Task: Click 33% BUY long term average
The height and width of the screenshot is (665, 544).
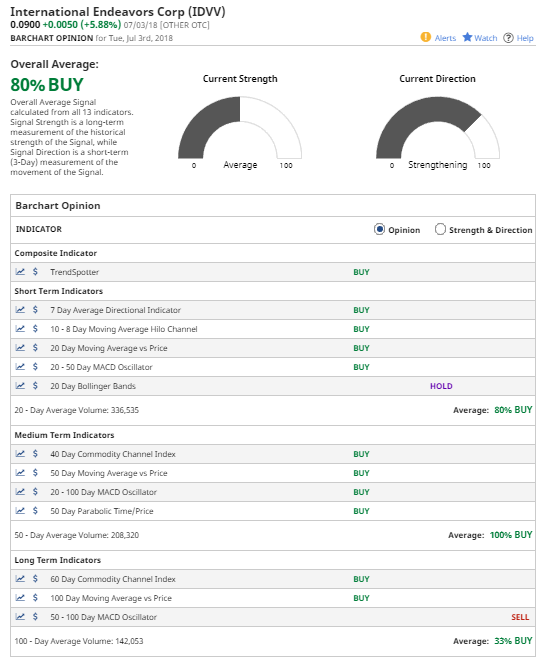Action: coord(513,641)
